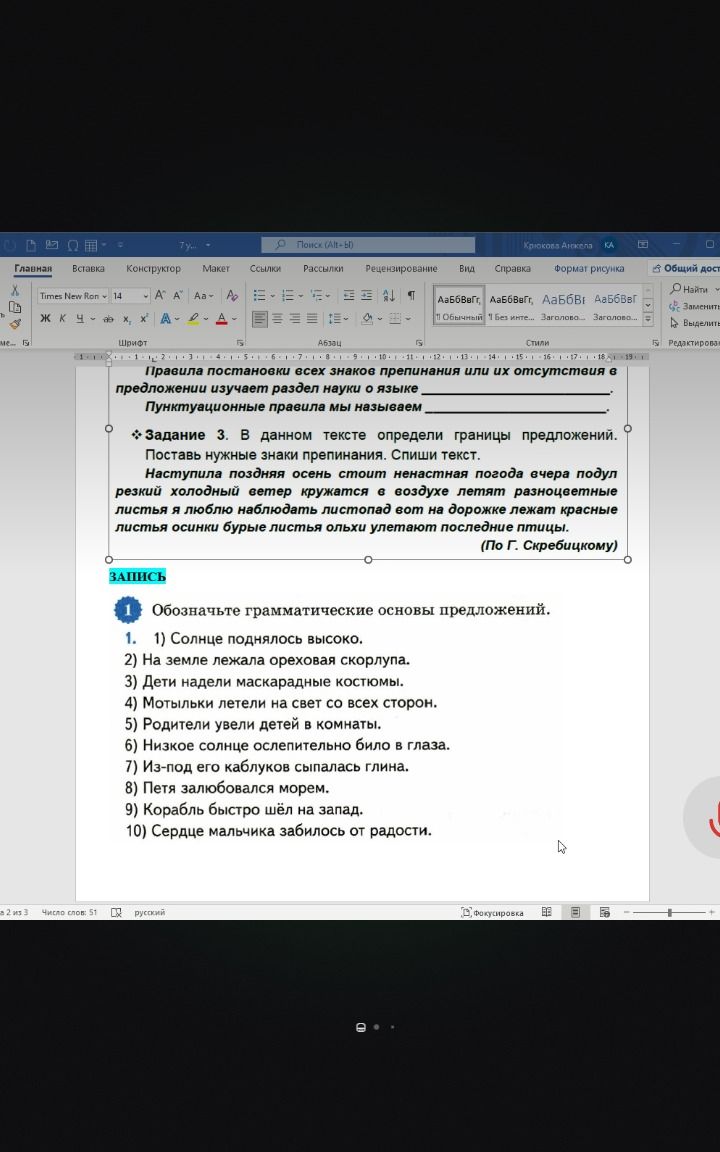Image resolution: width=720 pixels, height=1152 pixels.
Task: Click the Число слов: 51 word count
Action: pyautogui.click(x=69, y=912)
